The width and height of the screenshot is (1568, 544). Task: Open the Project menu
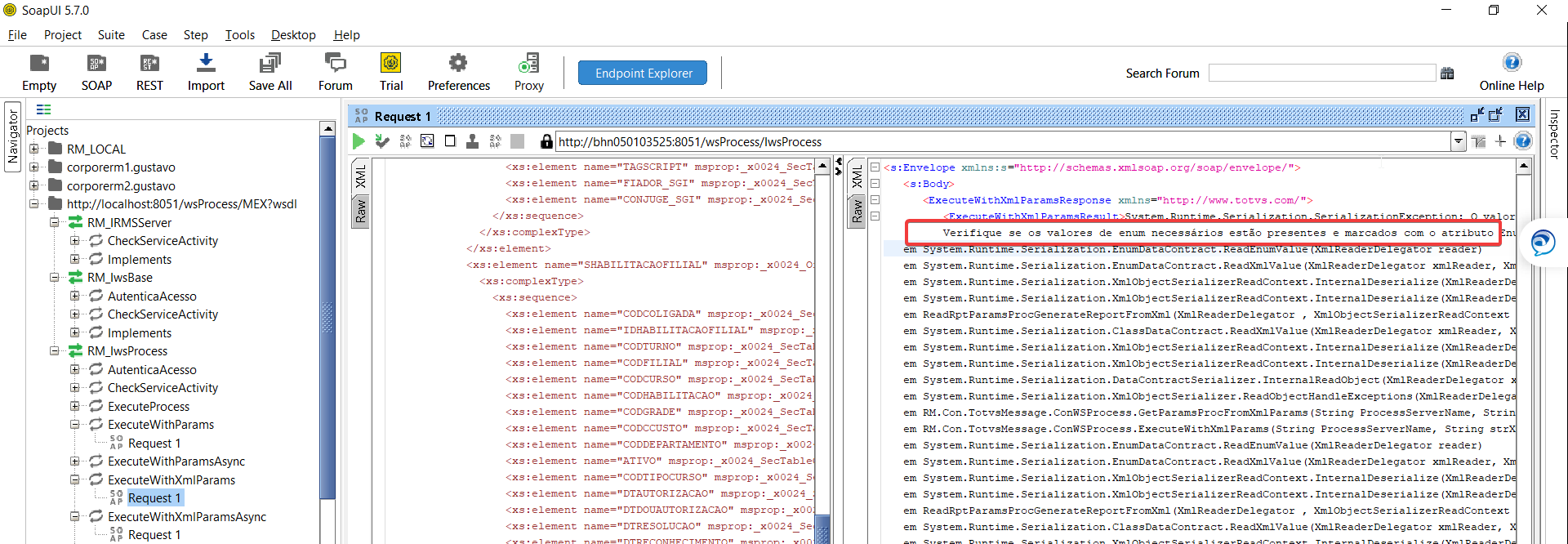click(63, 34)
